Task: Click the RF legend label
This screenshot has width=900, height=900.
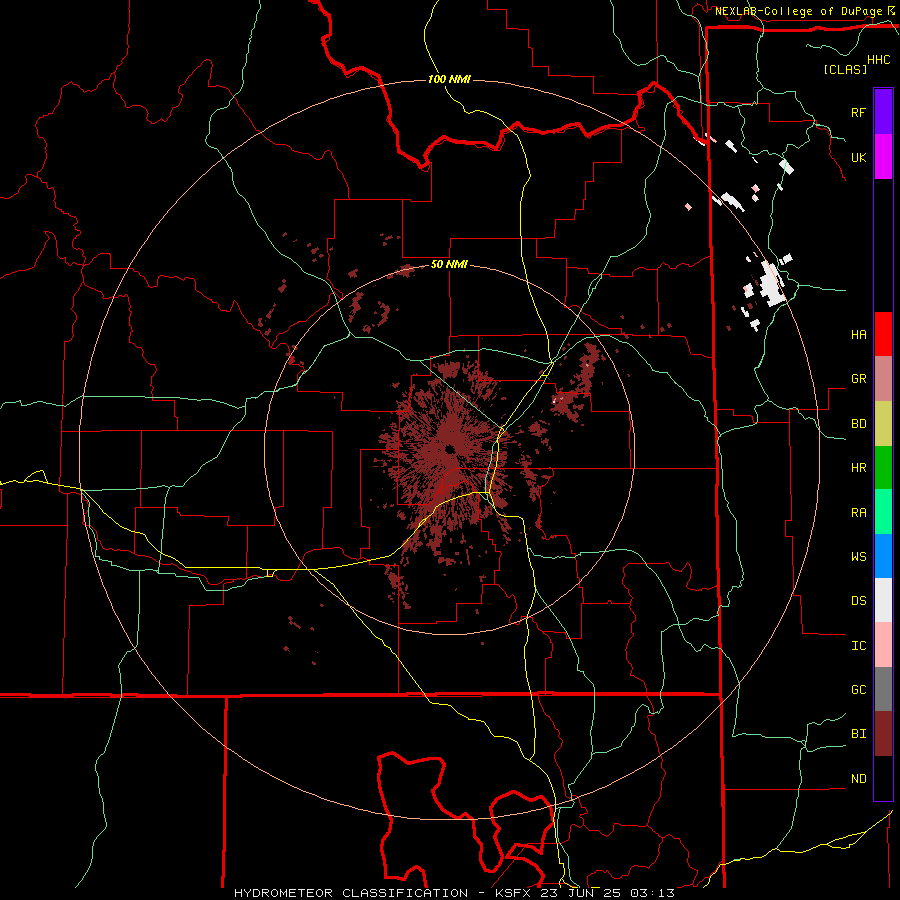Action: coord(858,112)
